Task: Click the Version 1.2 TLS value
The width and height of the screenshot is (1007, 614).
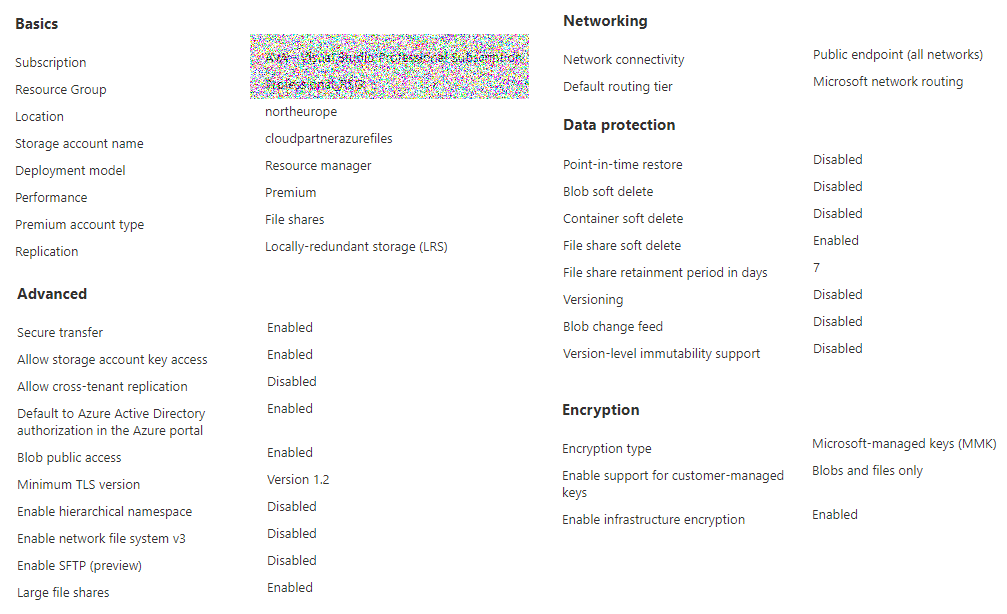Action: (x=298, y=480)
